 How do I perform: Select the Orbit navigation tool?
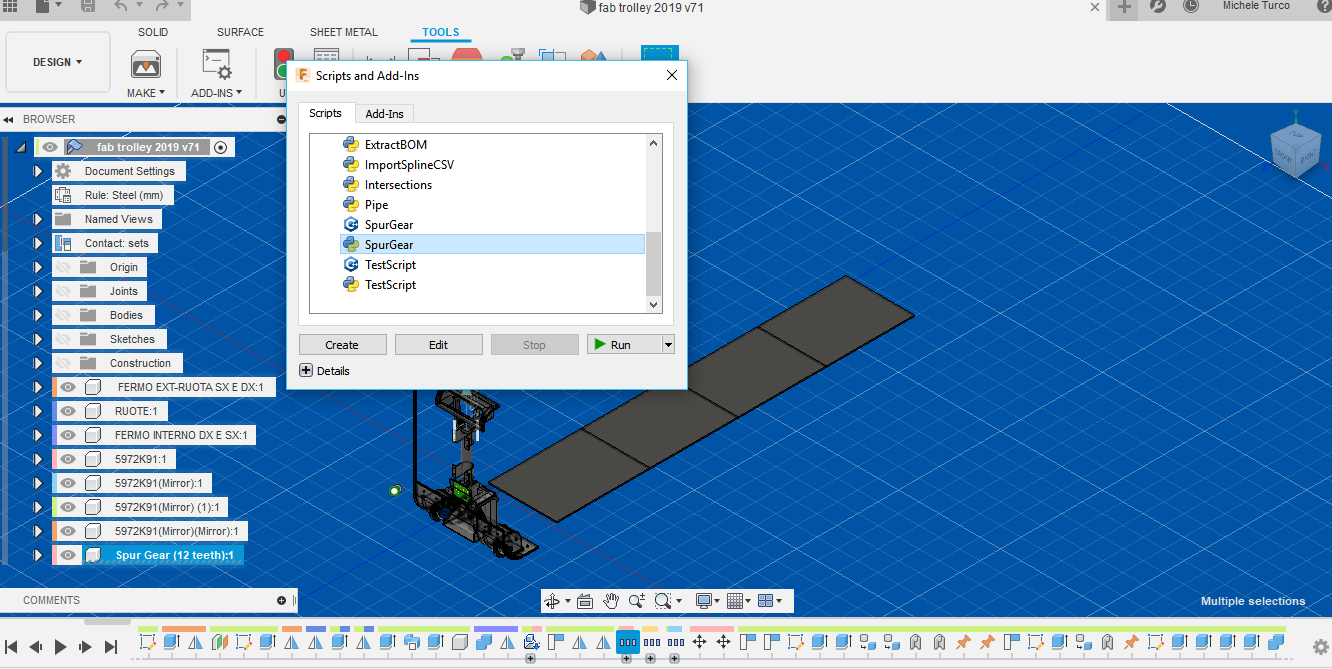552,601
